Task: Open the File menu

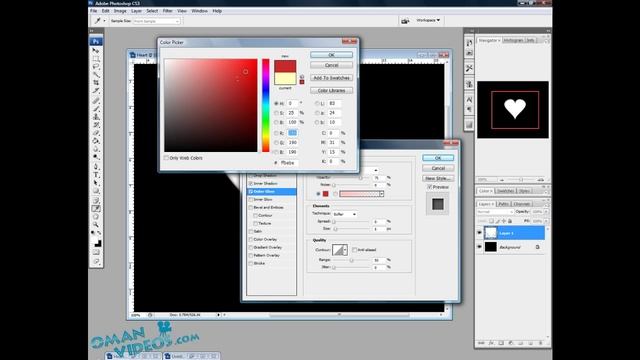Action: point(93,11)
